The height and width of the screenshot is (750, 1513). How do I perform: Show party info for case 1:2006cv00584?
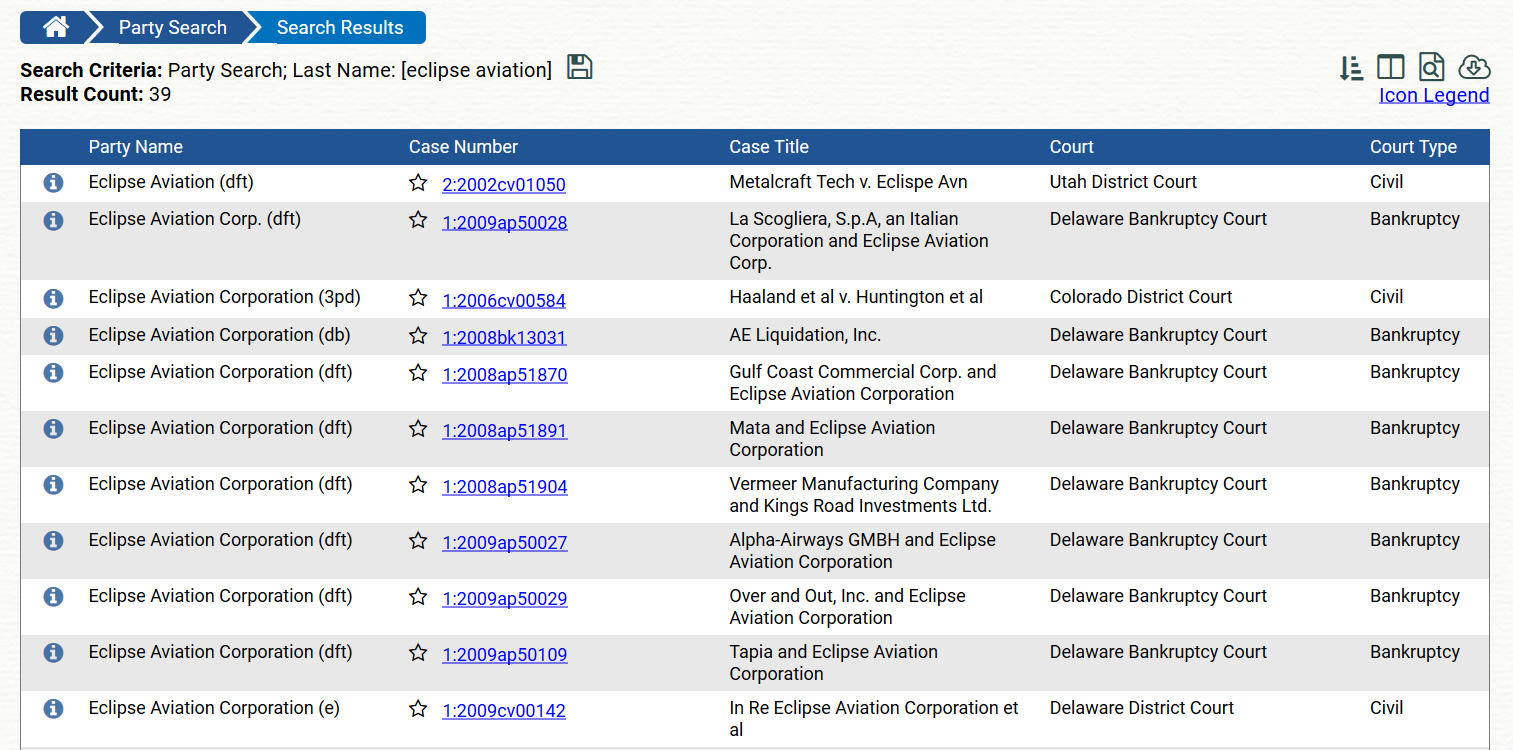(x=54, y=298)
